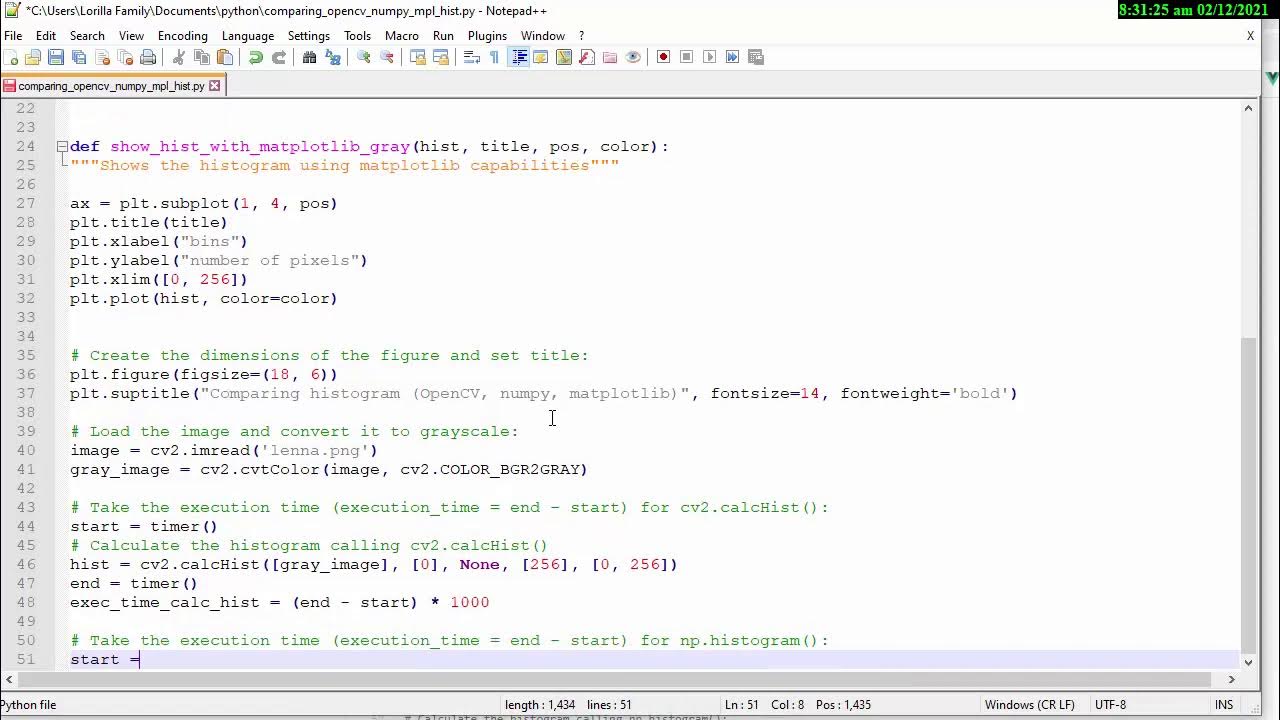Click the Open file toolbar icon

click(x=33, y=57)
